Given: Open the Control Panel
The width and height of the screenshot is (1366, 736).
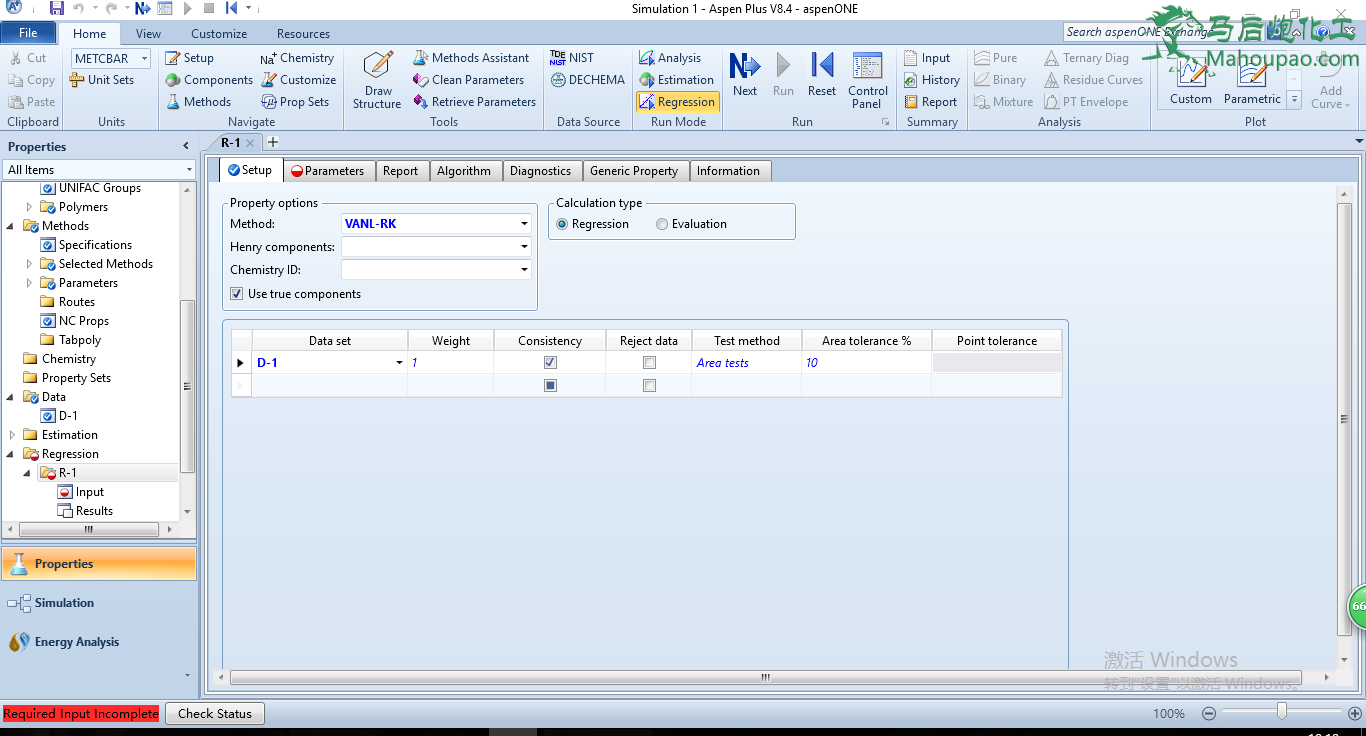Looking at the screenshot, I should [x=868, y=80].
